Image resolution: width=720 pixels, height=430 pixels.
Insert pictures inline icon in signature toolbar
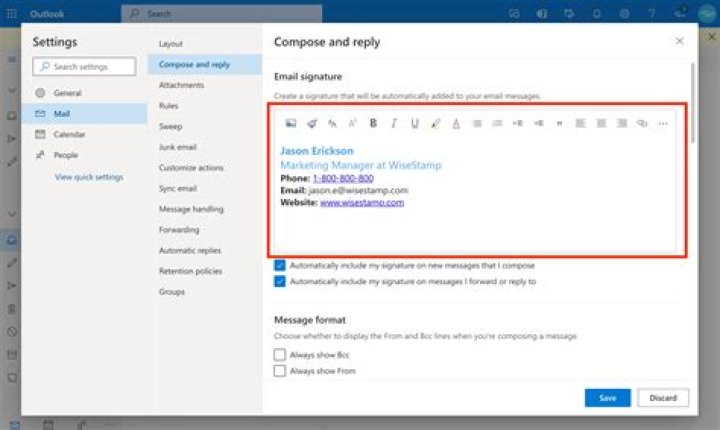[x=291, y=123]
